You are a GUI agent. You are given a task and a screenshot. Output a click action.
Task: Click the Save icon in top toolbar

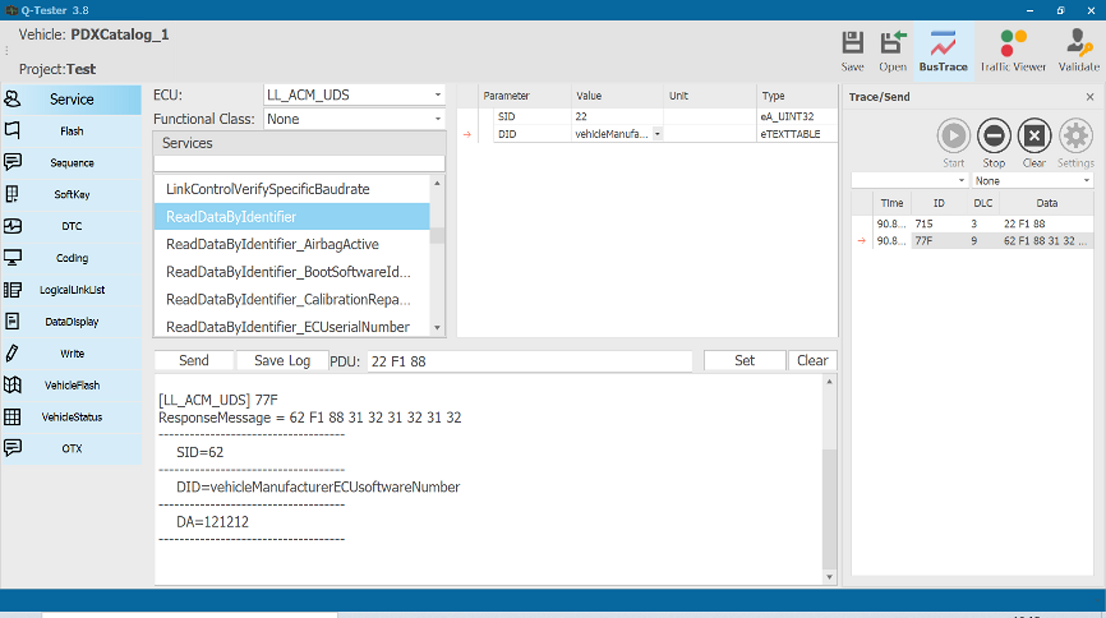click(852, 50)
